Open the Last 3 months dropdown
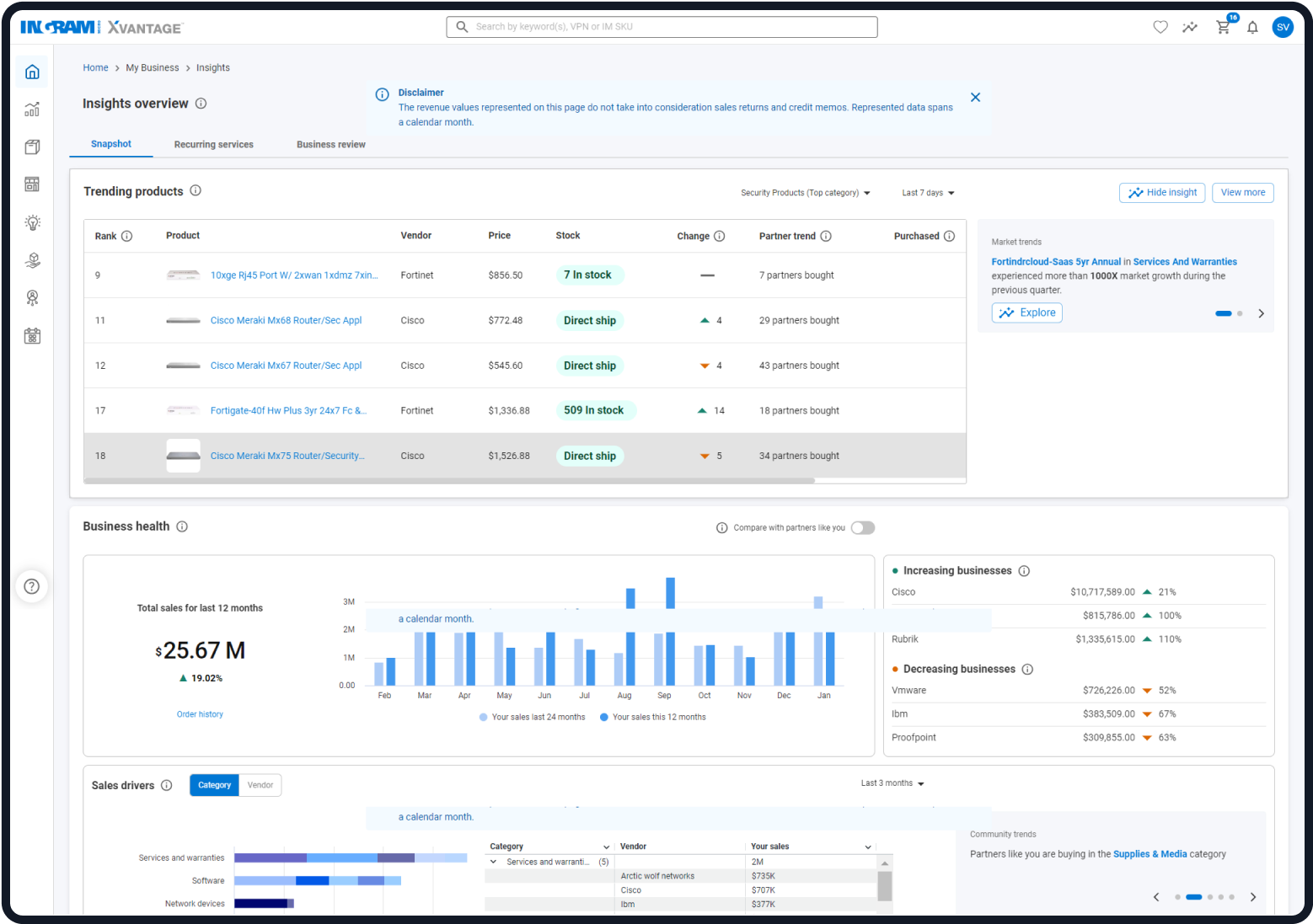The width and height of the screenshot is (1313, 924). 892,783
